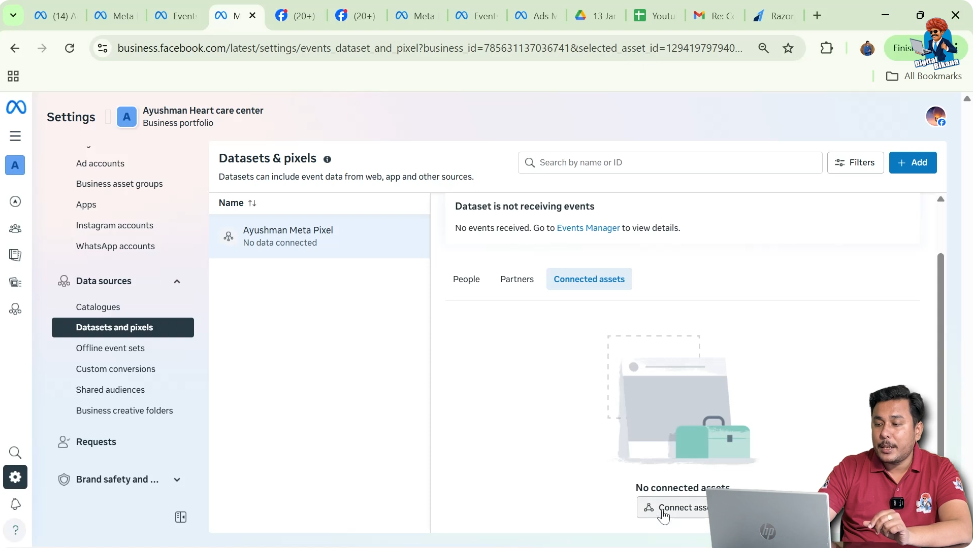Click the blue Add button
The image size is (975, 549).
(x=912, y=163)
